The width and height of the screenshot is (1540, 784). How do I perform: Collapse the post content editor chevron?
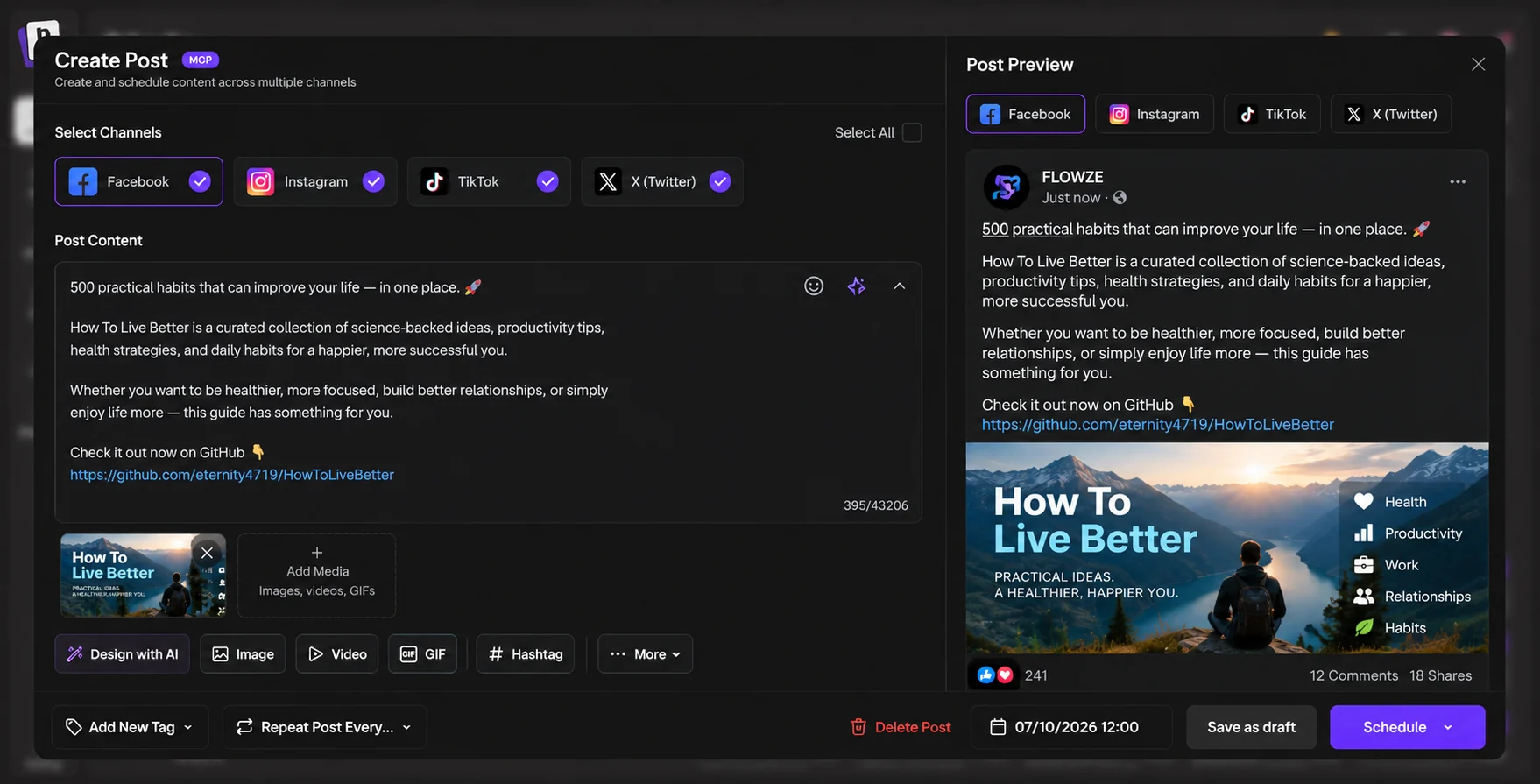(900, 286)
